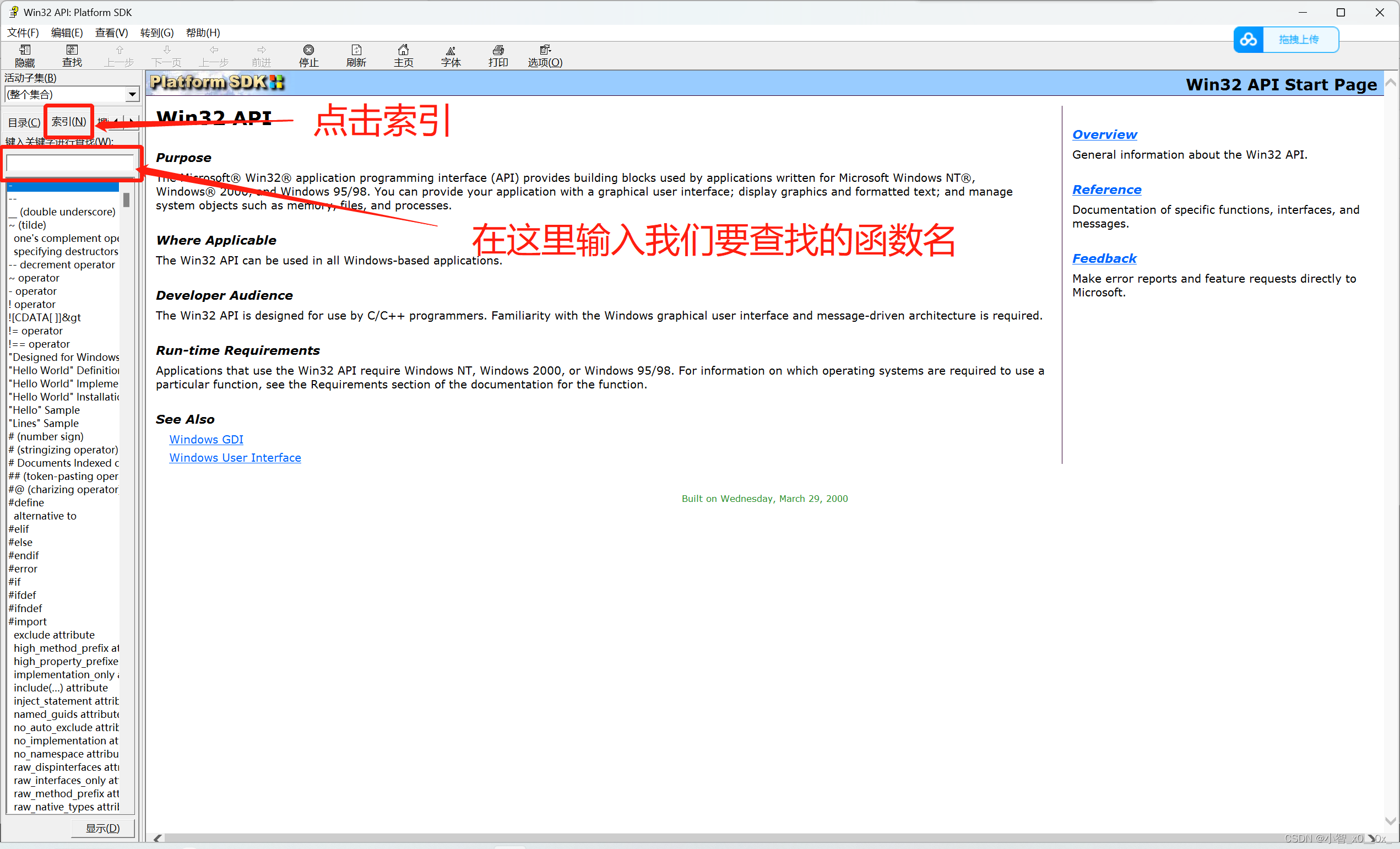Select index entry "![CDATA[ ]]&gt"

coord(44,317)
